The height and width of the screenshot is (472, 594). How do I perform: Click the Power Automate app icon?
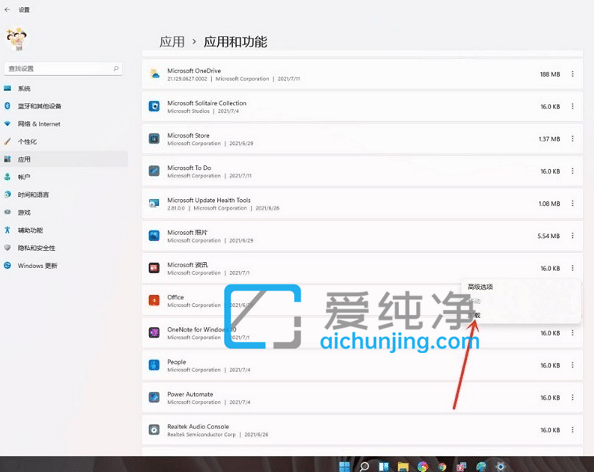(154, 397)
